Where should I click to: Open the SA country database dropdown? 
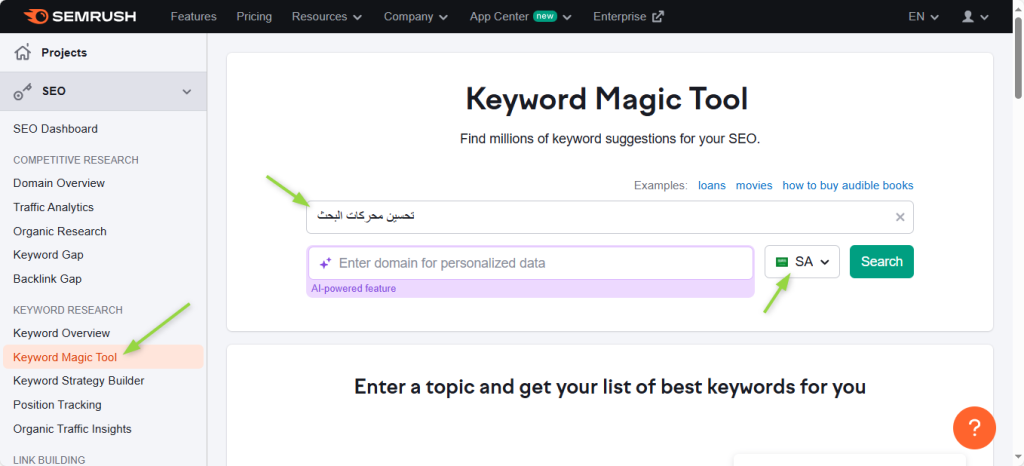click(802, 262)
